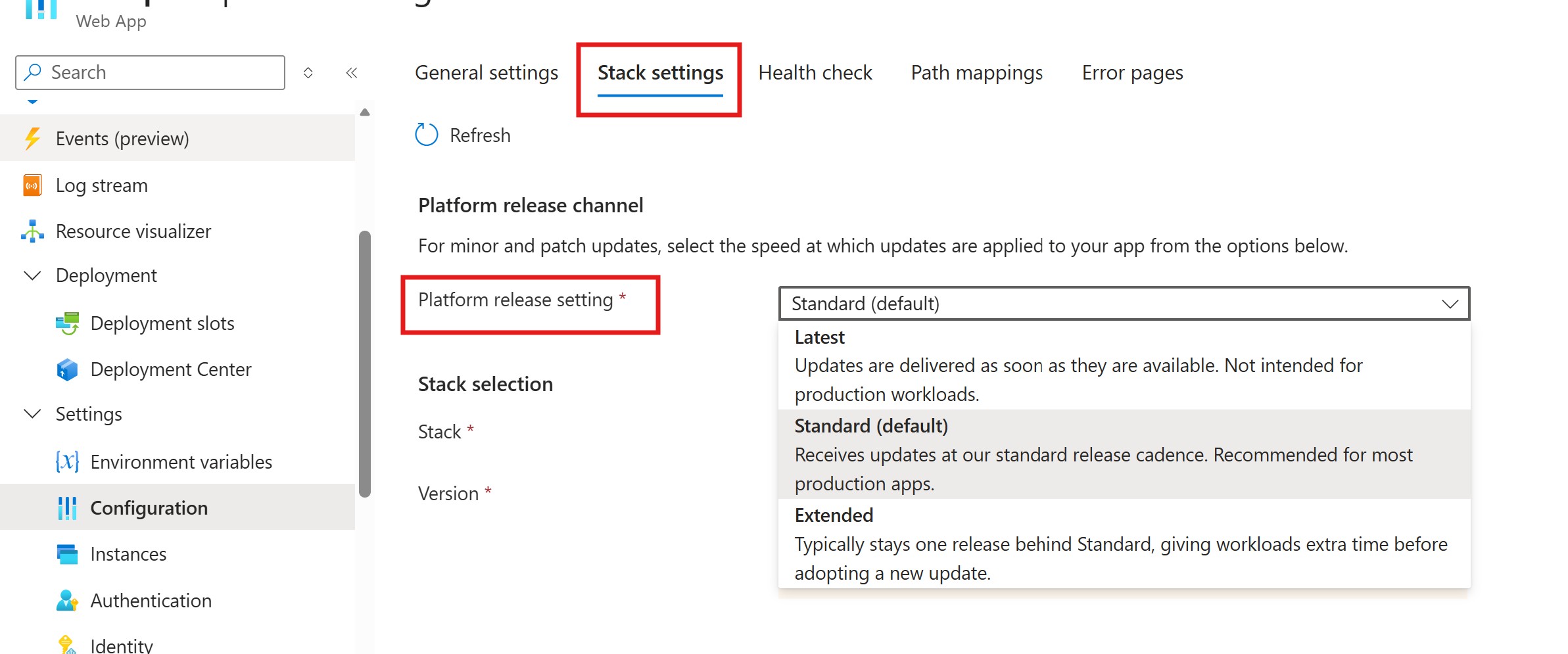Screen dimensions: 1568x654
Task: Switch to General settings tab
Action: pyautogui.click(x=487, y=72)
